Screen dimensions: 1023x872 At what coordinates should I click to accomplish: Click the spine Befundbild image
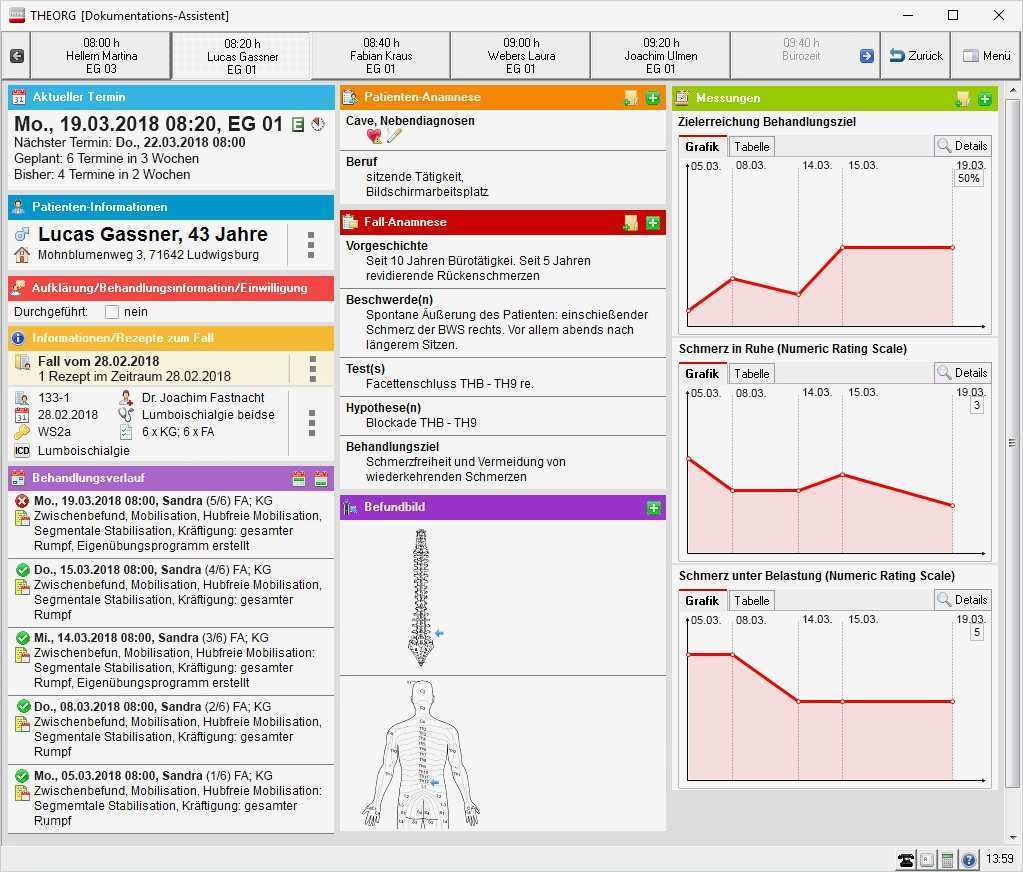point(421,597)
